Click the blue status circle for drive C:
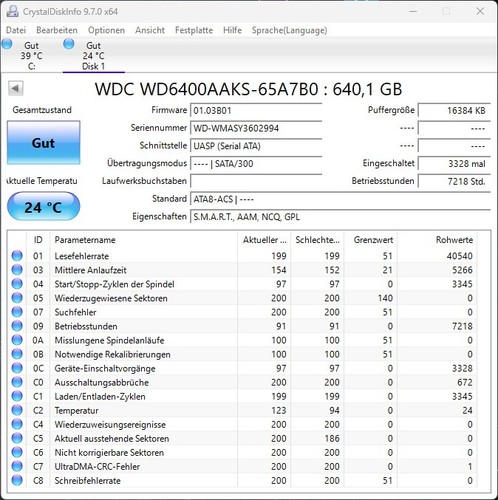 tap(7, 44)
